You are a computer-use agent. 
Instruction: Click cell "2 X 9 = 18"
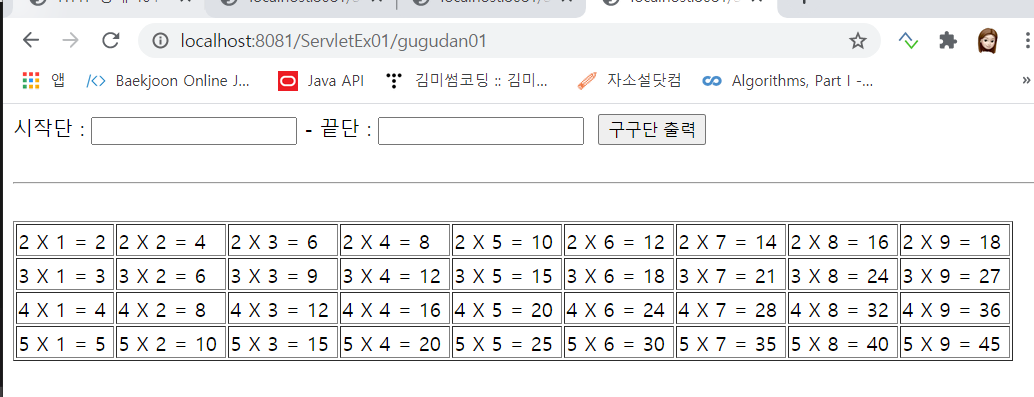pyautogui.click(x=955, y=240)
